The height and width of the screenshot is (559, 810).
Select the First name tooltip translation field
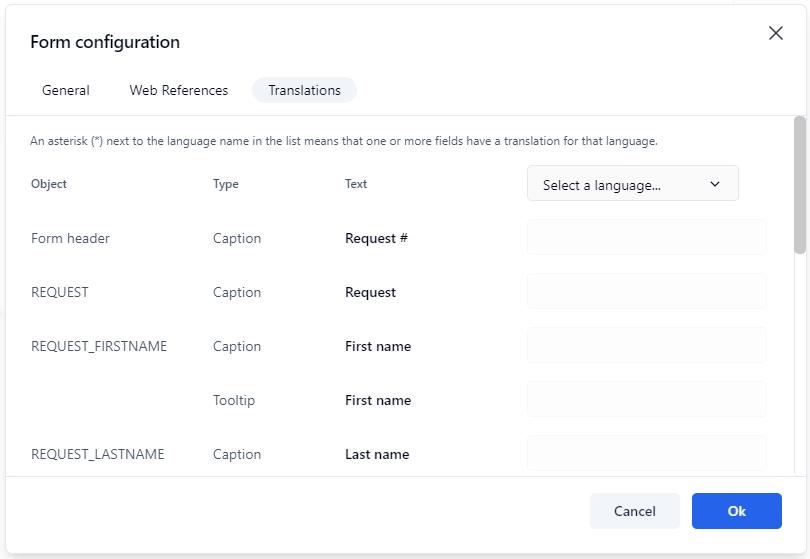tap(646, 400)
